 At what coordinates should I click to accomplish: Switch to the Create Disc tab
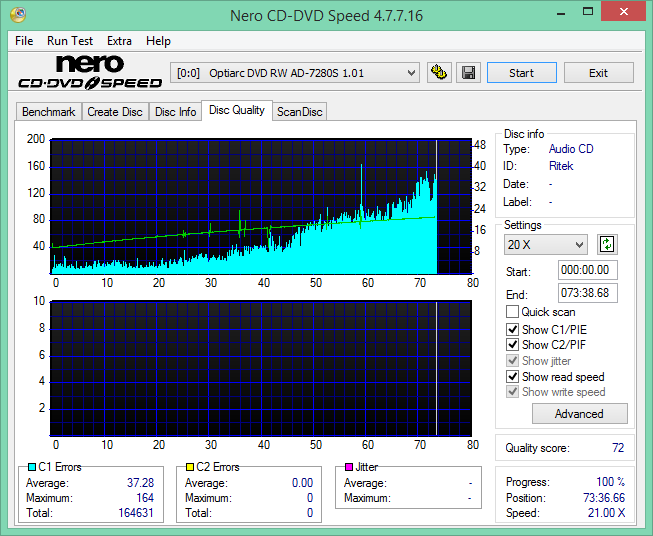[115, 112]
